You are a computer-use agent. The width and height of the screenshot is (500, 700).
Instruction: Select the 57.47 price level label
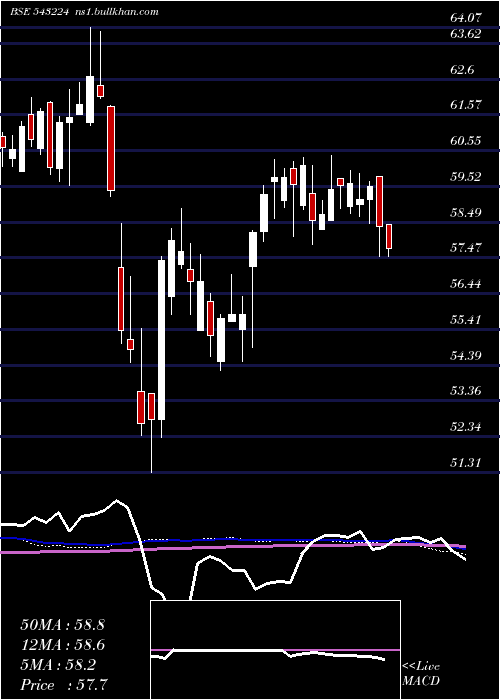466,248
